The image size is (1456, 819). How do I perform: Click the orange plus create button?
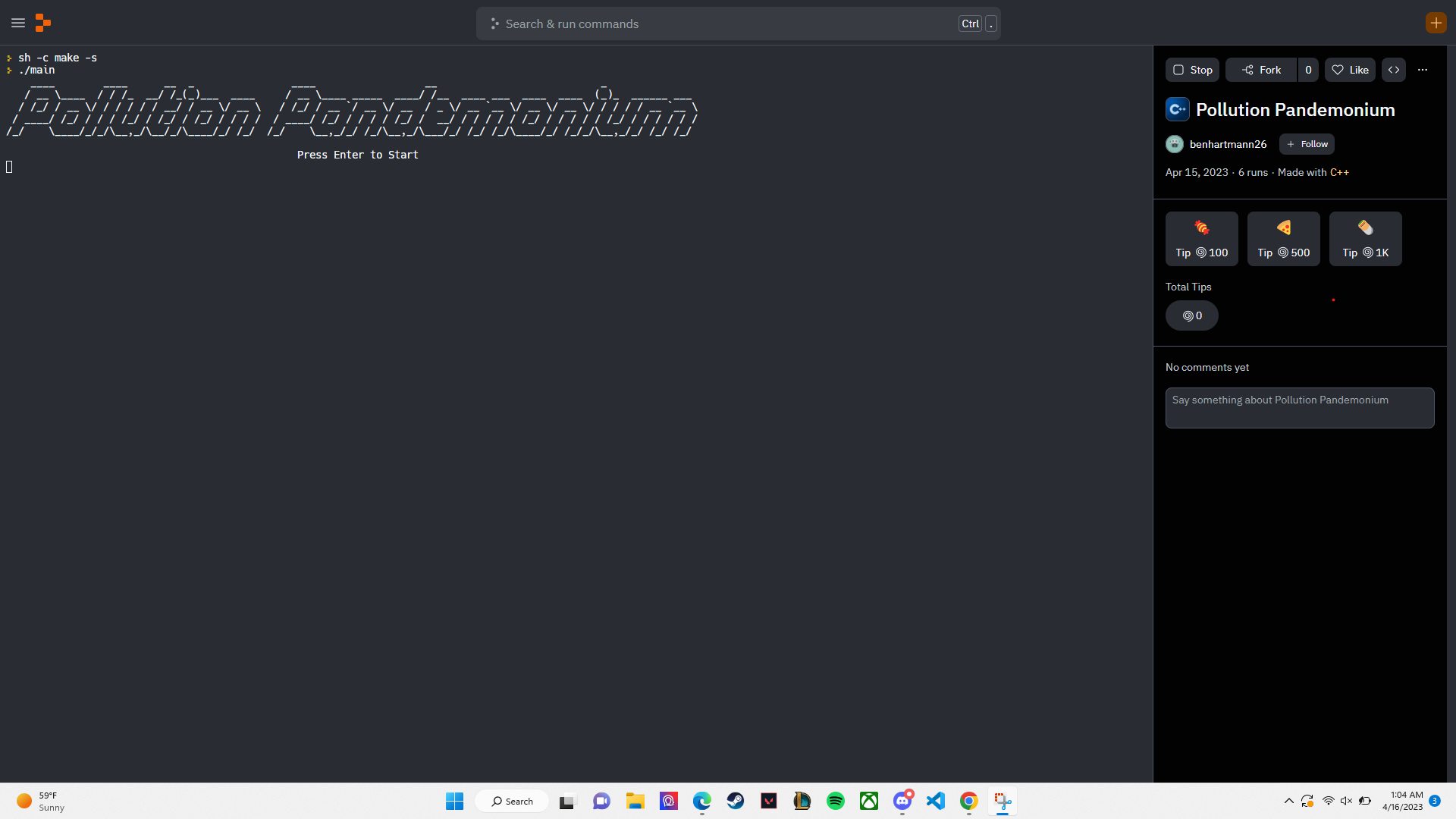[x=1436, y=23]
